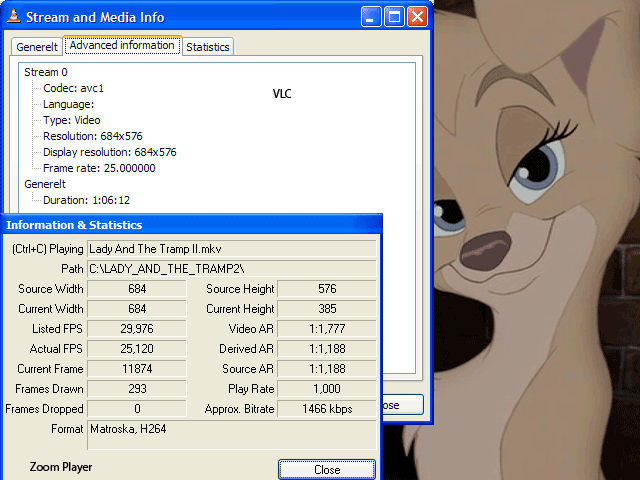Click the Format field Matroska, H264

(231, 435)
